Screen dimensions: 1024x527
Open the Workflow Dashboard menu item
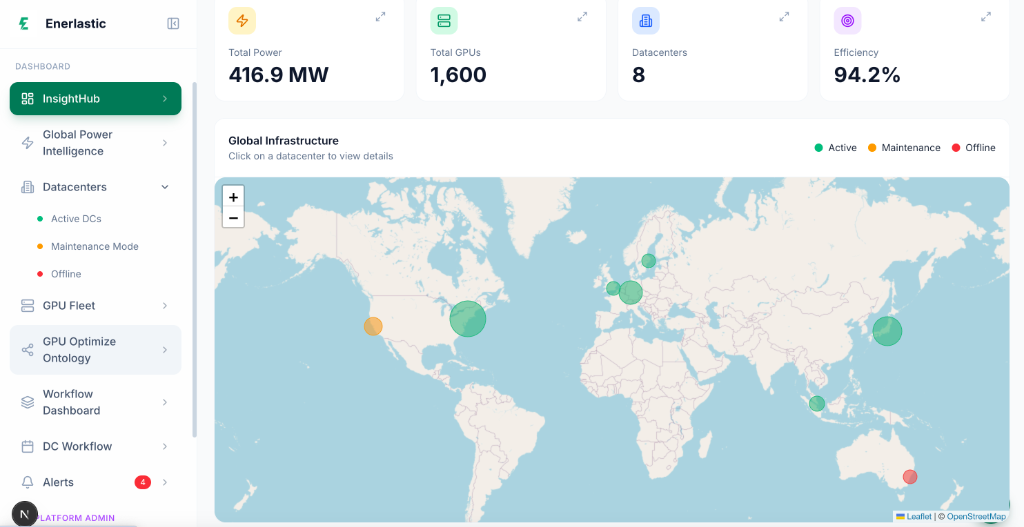tap(95, 402)
